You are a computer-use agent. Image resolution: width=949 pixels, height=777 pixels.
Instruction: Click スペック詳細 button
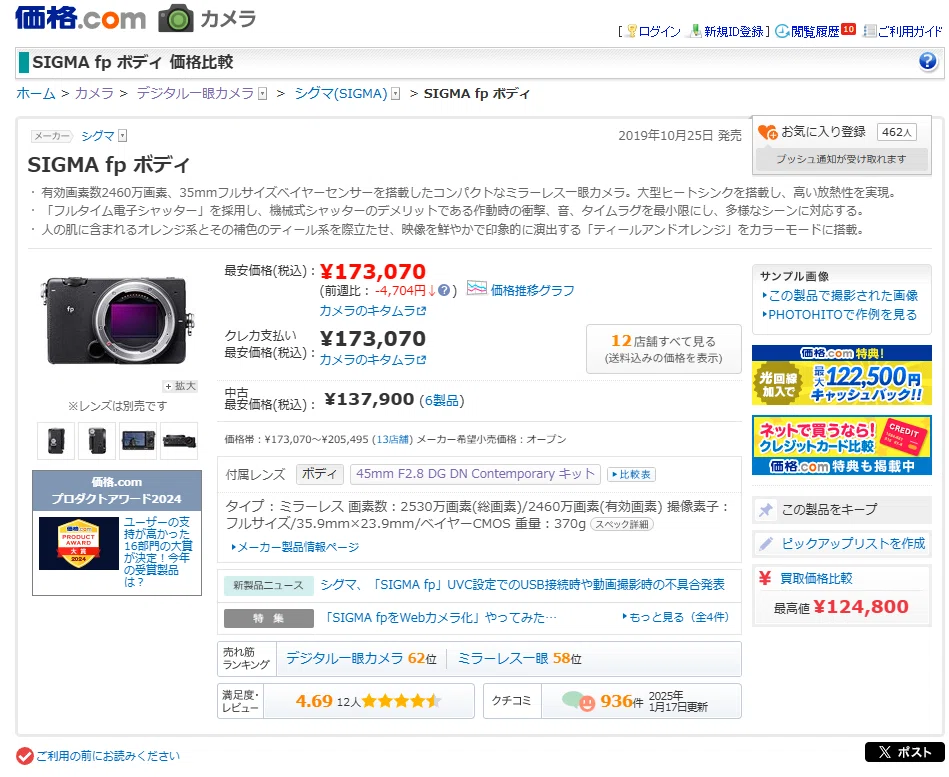click(622, 524)
